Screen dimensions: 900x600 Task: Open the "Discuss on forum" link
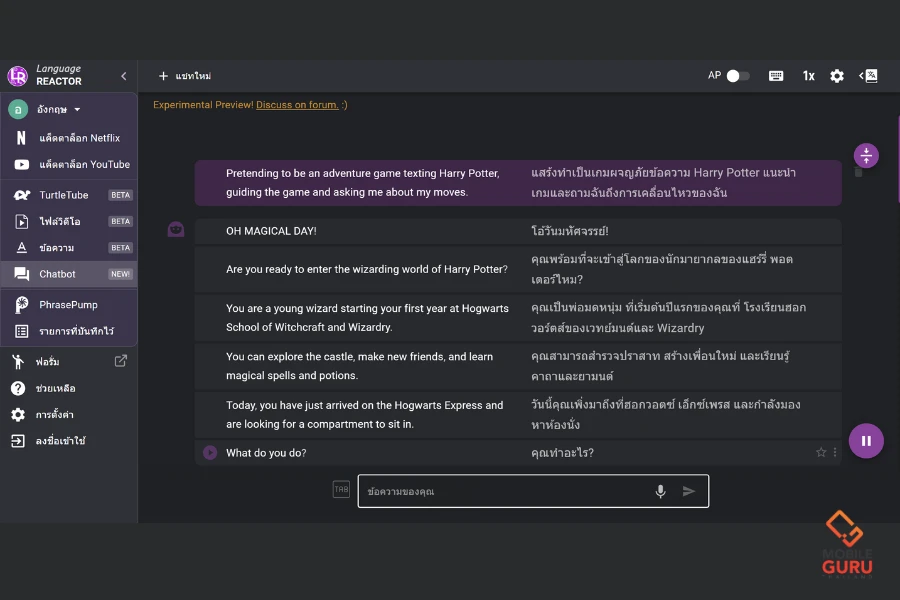coord(297,105)
